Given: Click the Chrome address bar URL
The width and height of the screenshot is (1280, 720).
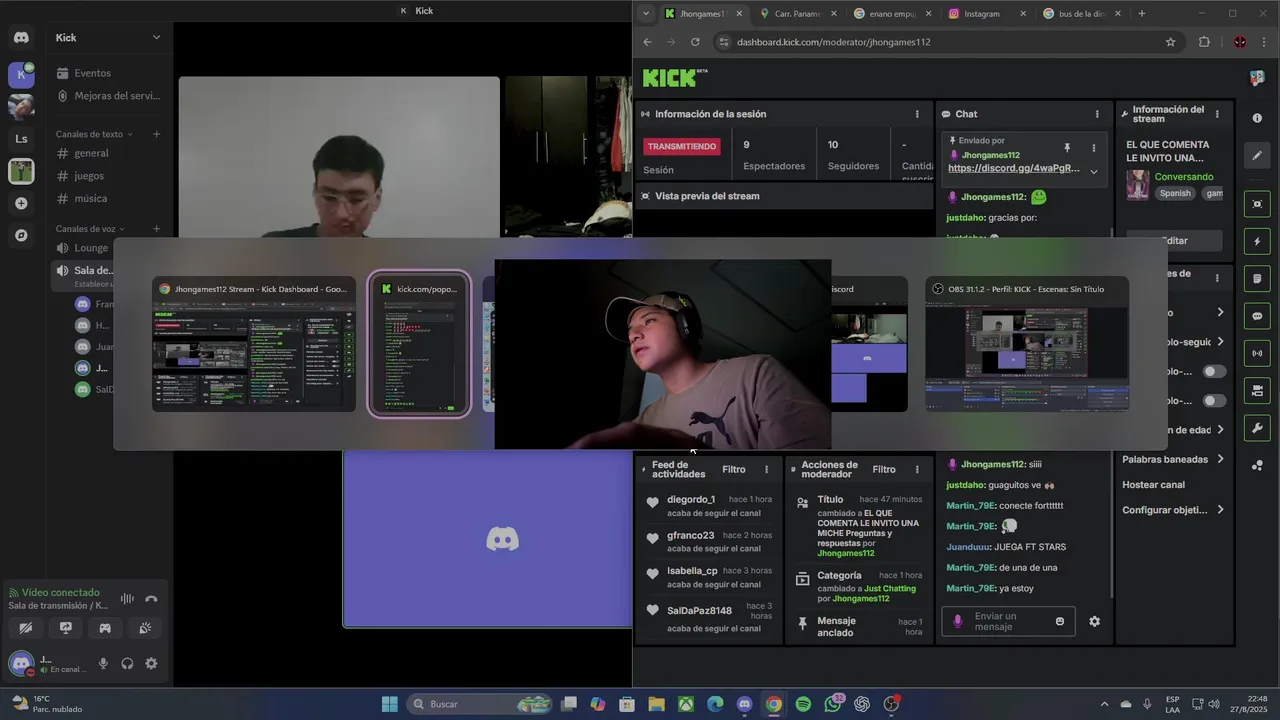Looking at the screenshot, I should tap(833, 42).
